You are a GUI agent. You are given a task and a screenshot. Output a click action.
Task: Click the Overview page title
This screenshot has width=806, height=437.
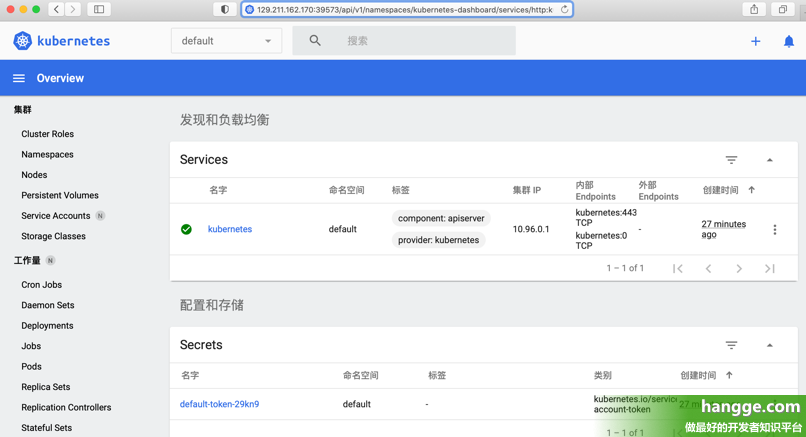(x=60, y=78)
